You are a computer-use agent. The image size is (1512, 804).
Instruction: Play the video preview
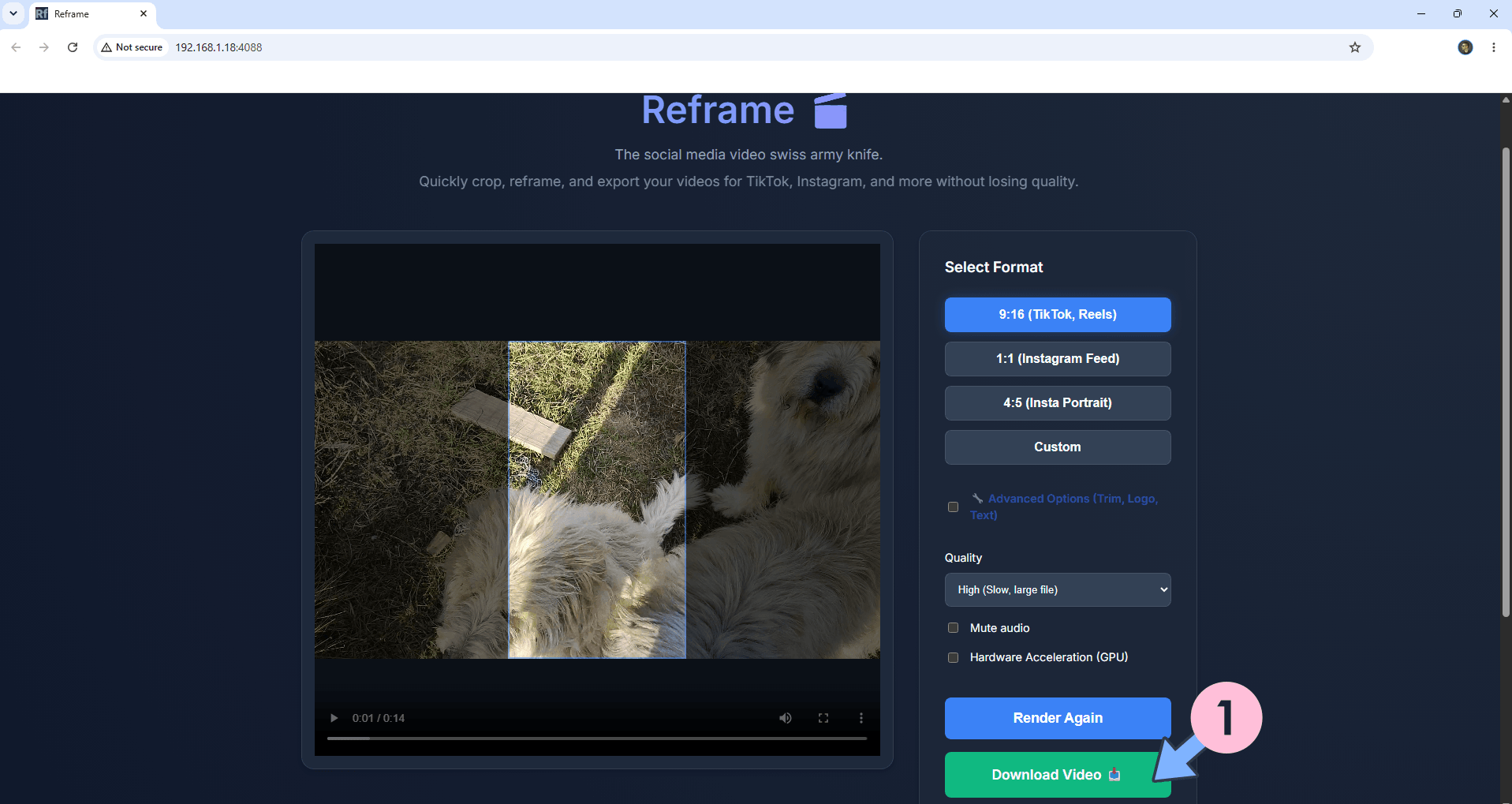pos(334,718)
